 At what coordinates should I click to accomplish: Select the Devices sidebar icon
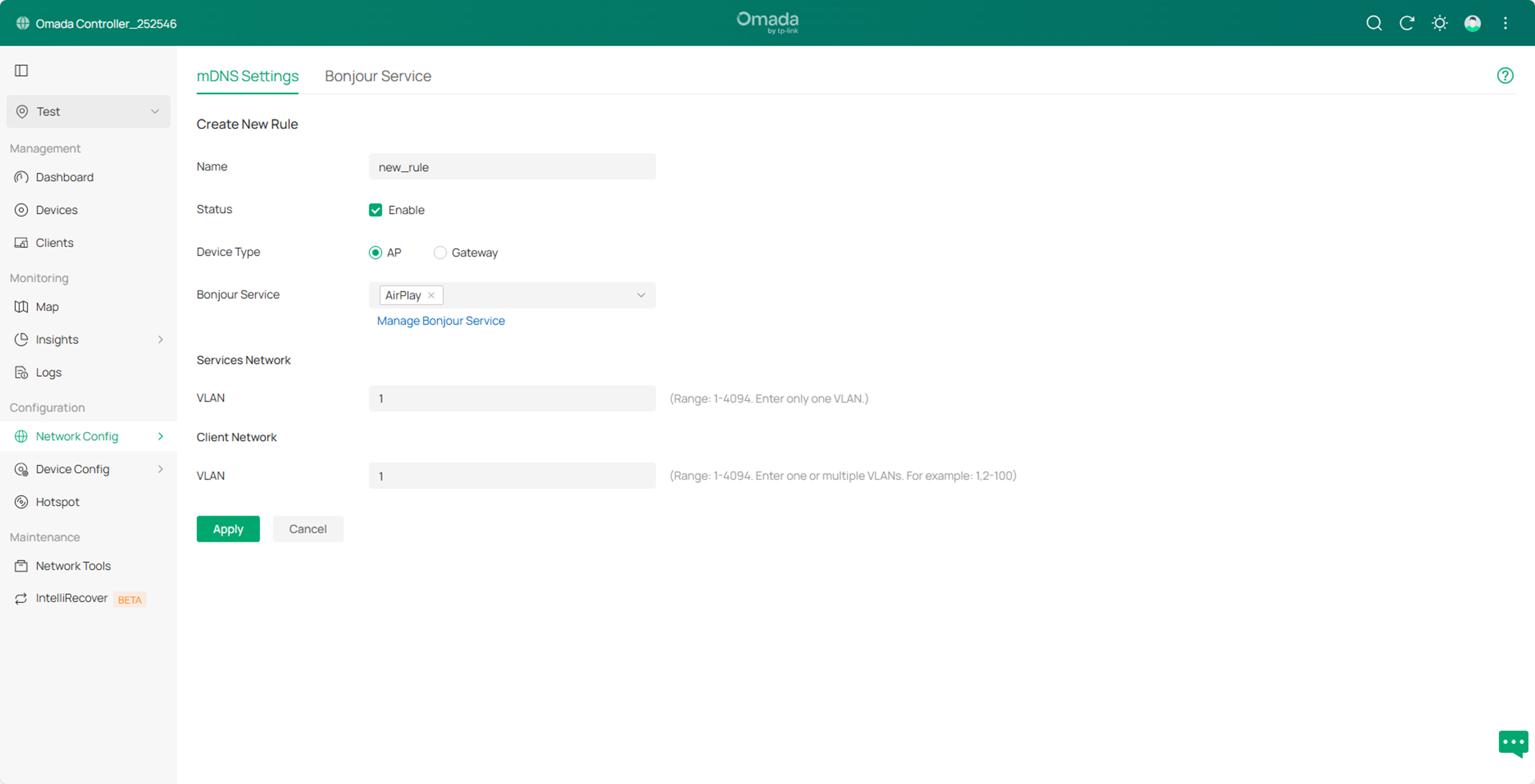pos(21,210)
